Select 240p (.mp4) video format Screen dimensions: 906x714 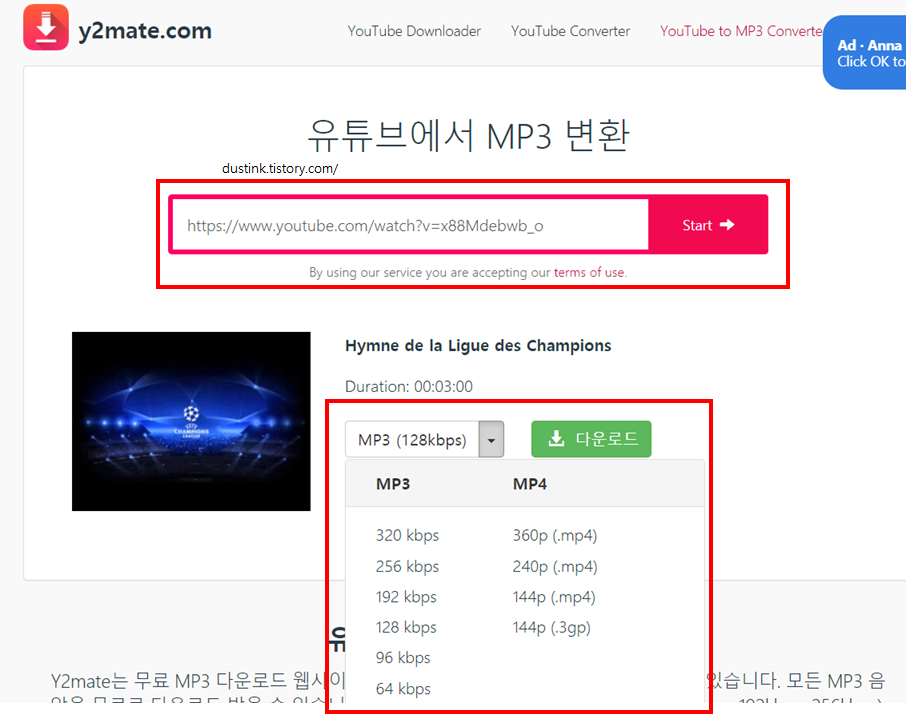coord(555,567)
